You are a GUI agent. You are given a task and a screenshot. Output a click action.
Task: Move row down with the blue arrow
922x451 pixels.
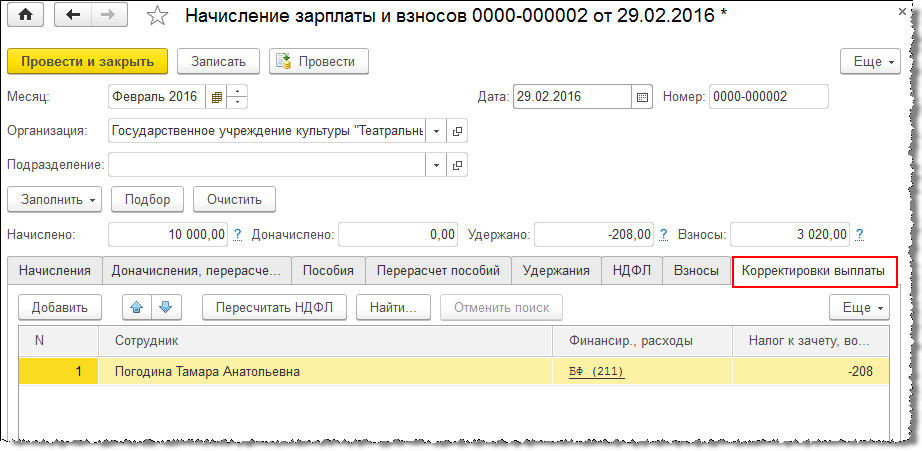pos(164,307)
